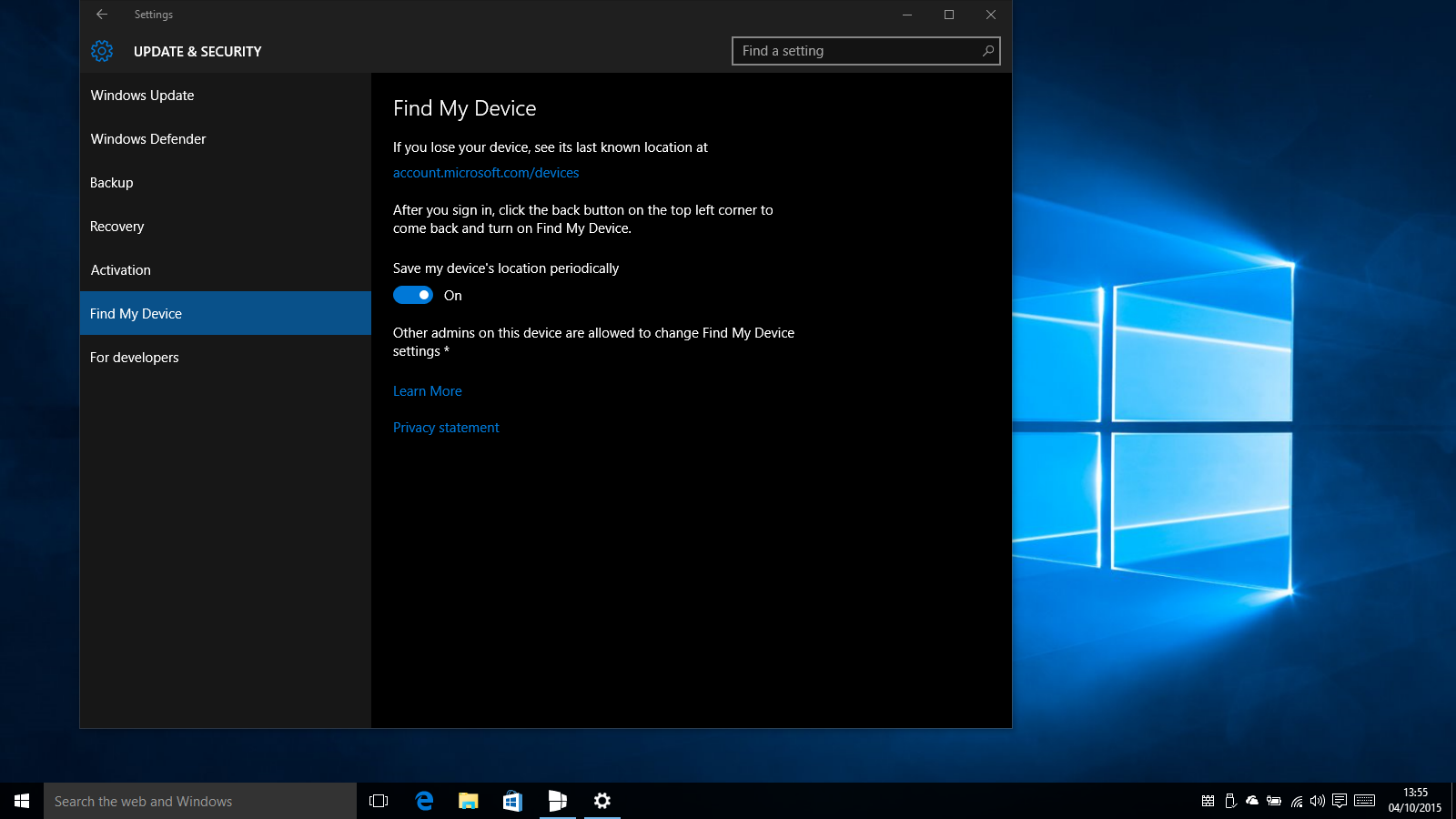
Task: Click the UPDATE & SECURITY header text
Action: coord(197,52)
